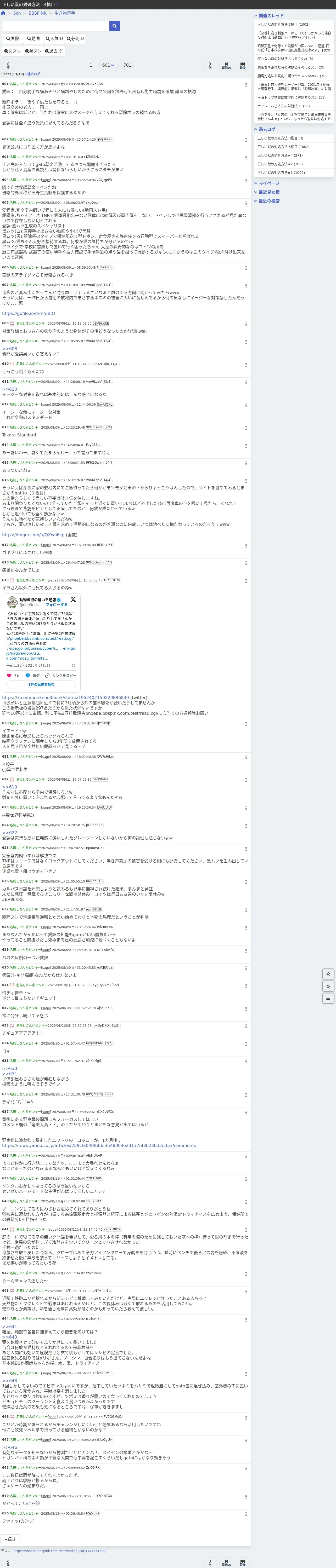Screen dimensions: 336x1568
Task: Select the 5ch breadcrumb link
Action: [x=17, y=13]
